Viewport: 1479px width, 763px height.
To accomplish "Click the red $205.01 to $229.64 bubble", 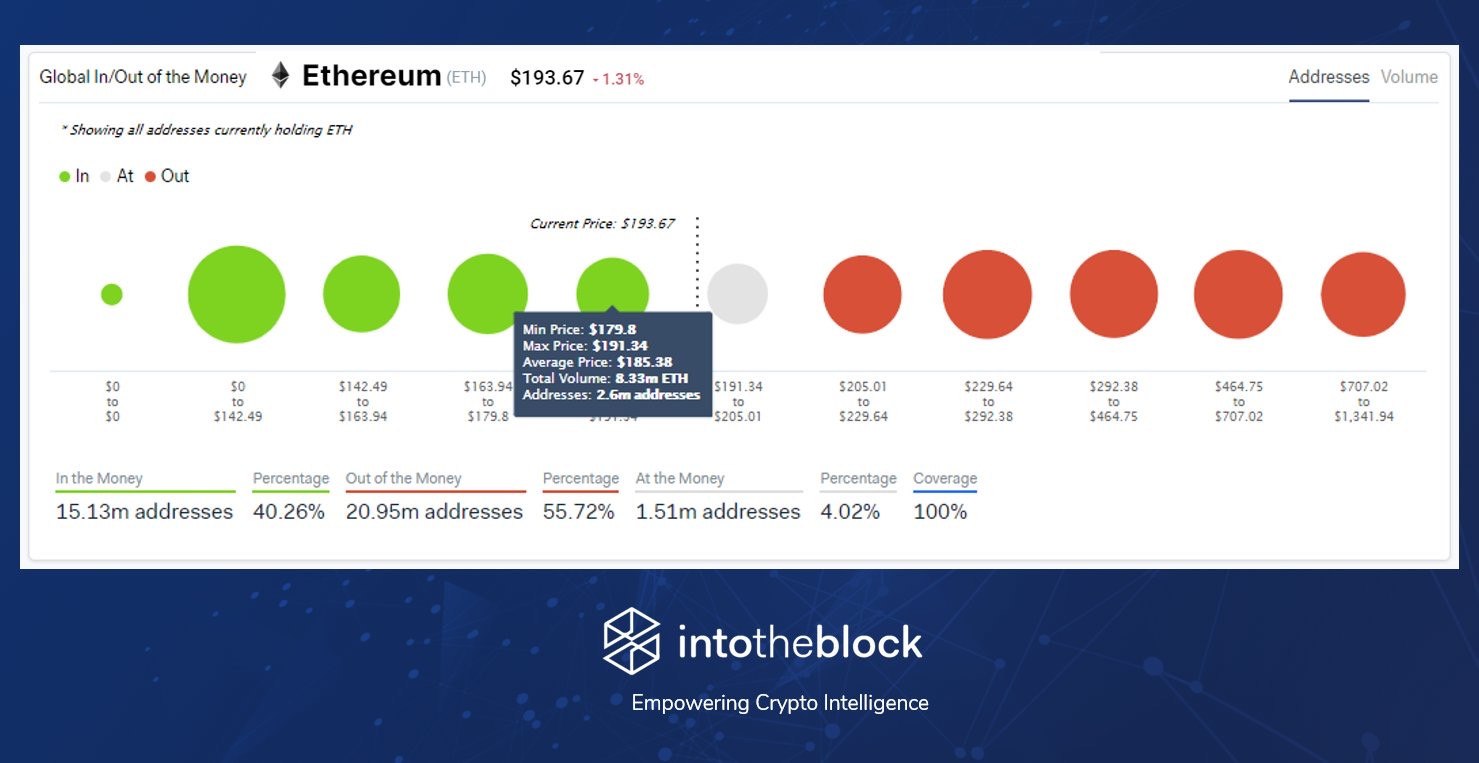I will click(862, 294).
